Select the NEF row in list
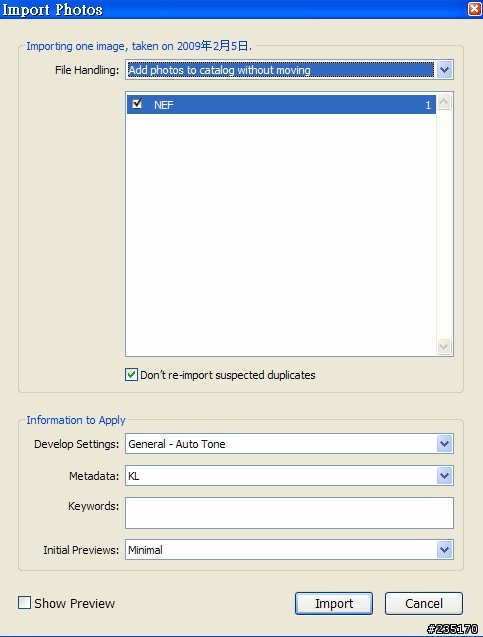 coord(281,105)
